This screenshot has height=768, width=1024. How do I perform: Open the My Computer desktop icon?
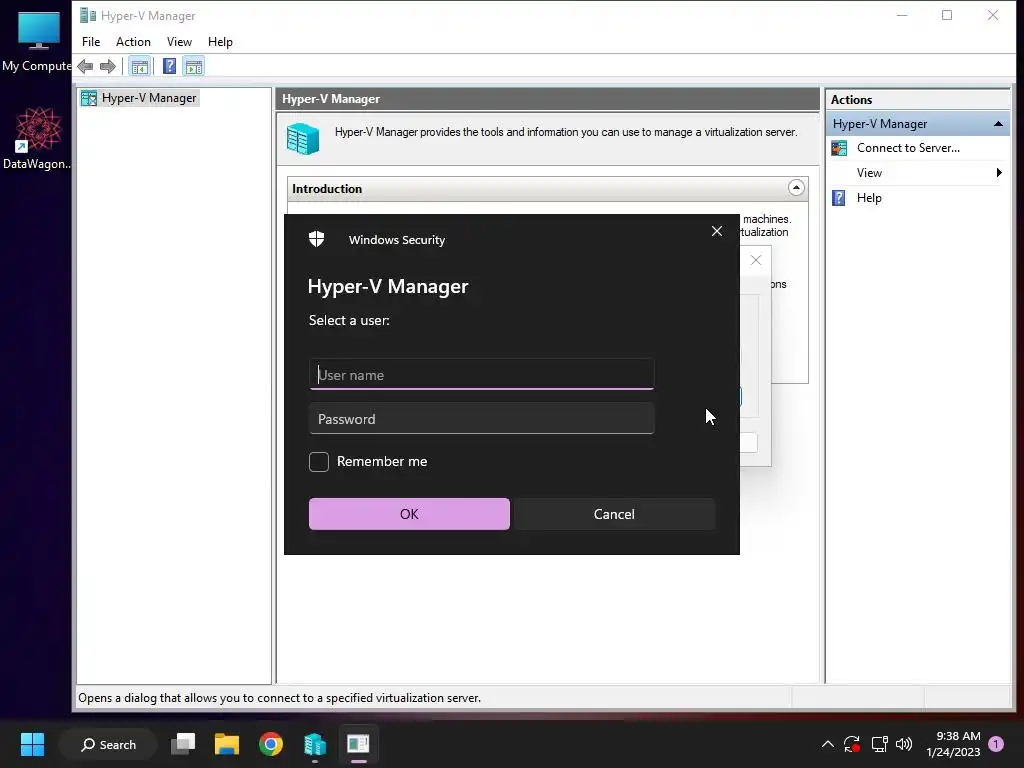click(38, 39)
